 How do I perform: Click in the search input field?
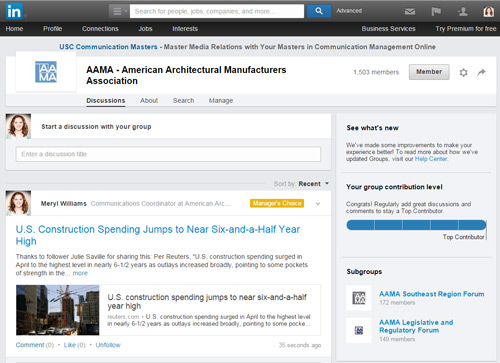[217, 11]
